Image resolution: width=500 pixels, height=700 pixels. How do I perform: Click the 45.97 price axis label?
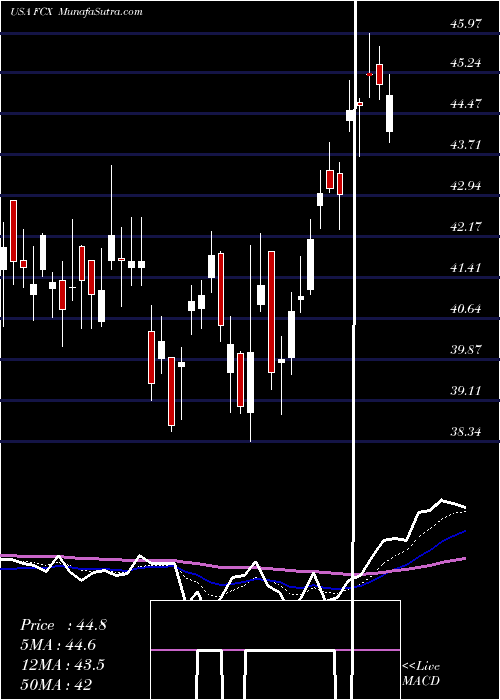tap(466, 24)
